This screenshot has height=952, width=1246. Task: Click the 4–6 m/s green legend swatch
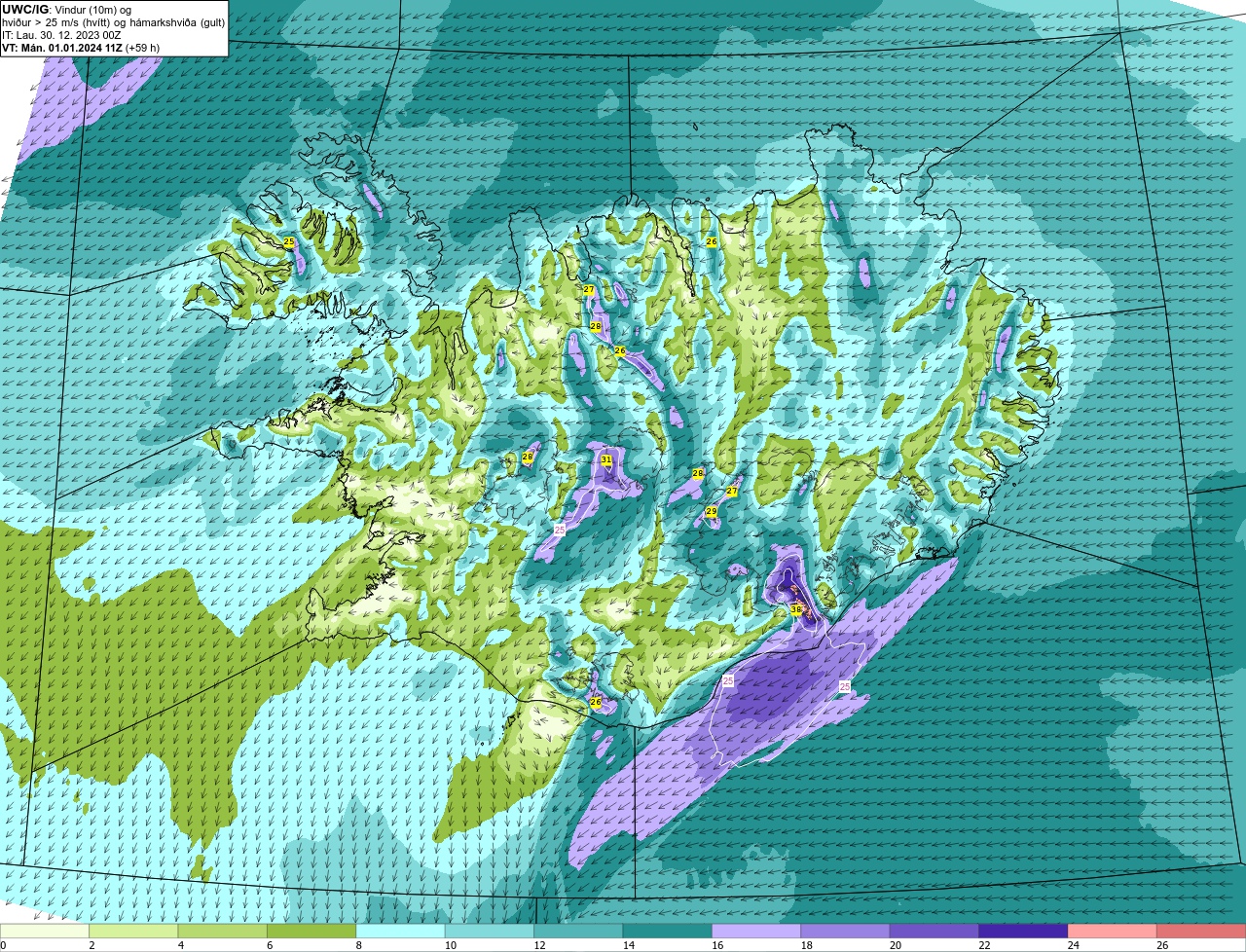[222, 931]
